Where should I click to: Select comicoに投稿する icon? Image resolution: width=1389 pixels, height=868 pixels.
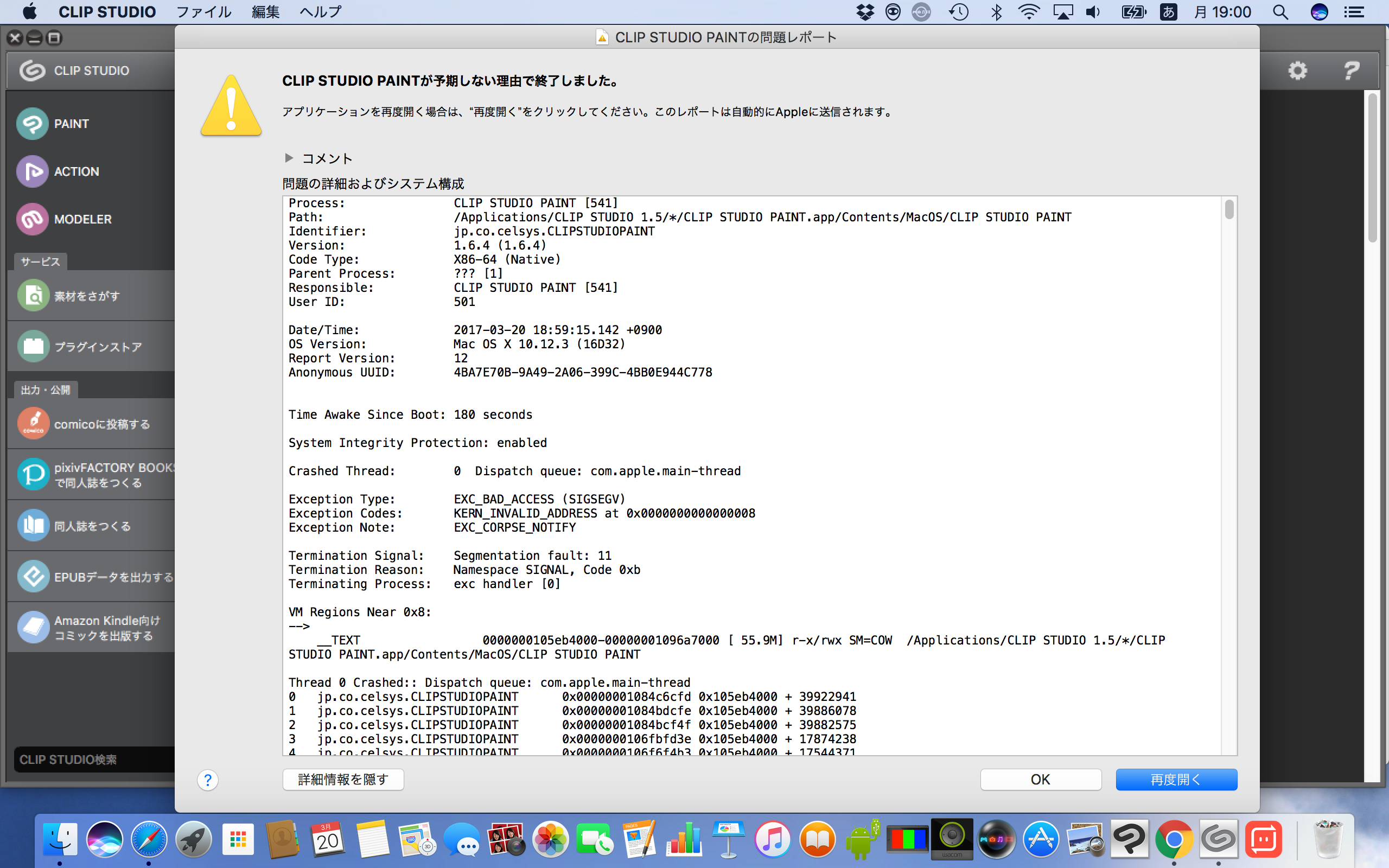point(33,424)
